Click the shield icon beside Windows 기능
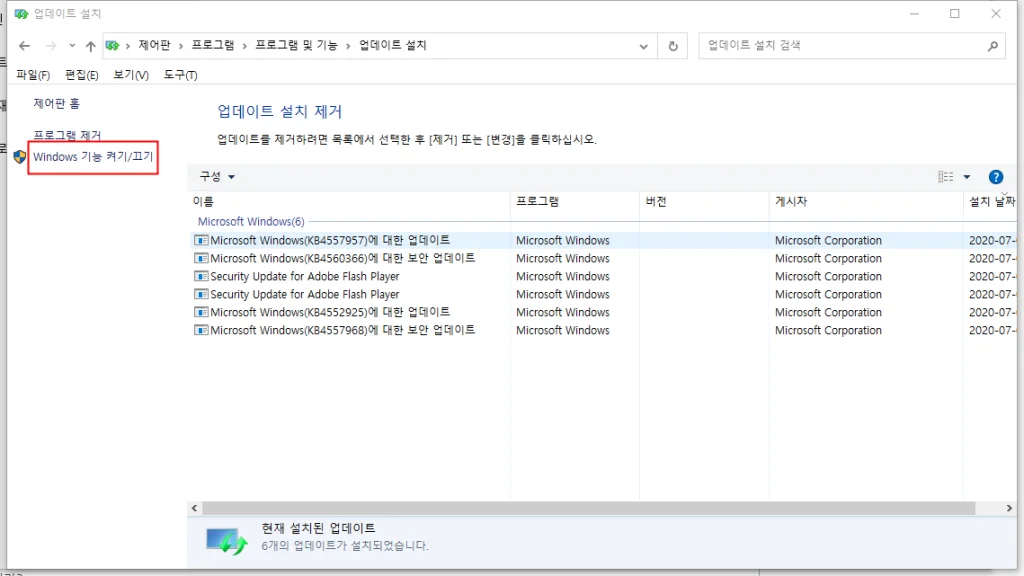This screenshot has height=576, width=1024. click(x=20, y=157)
